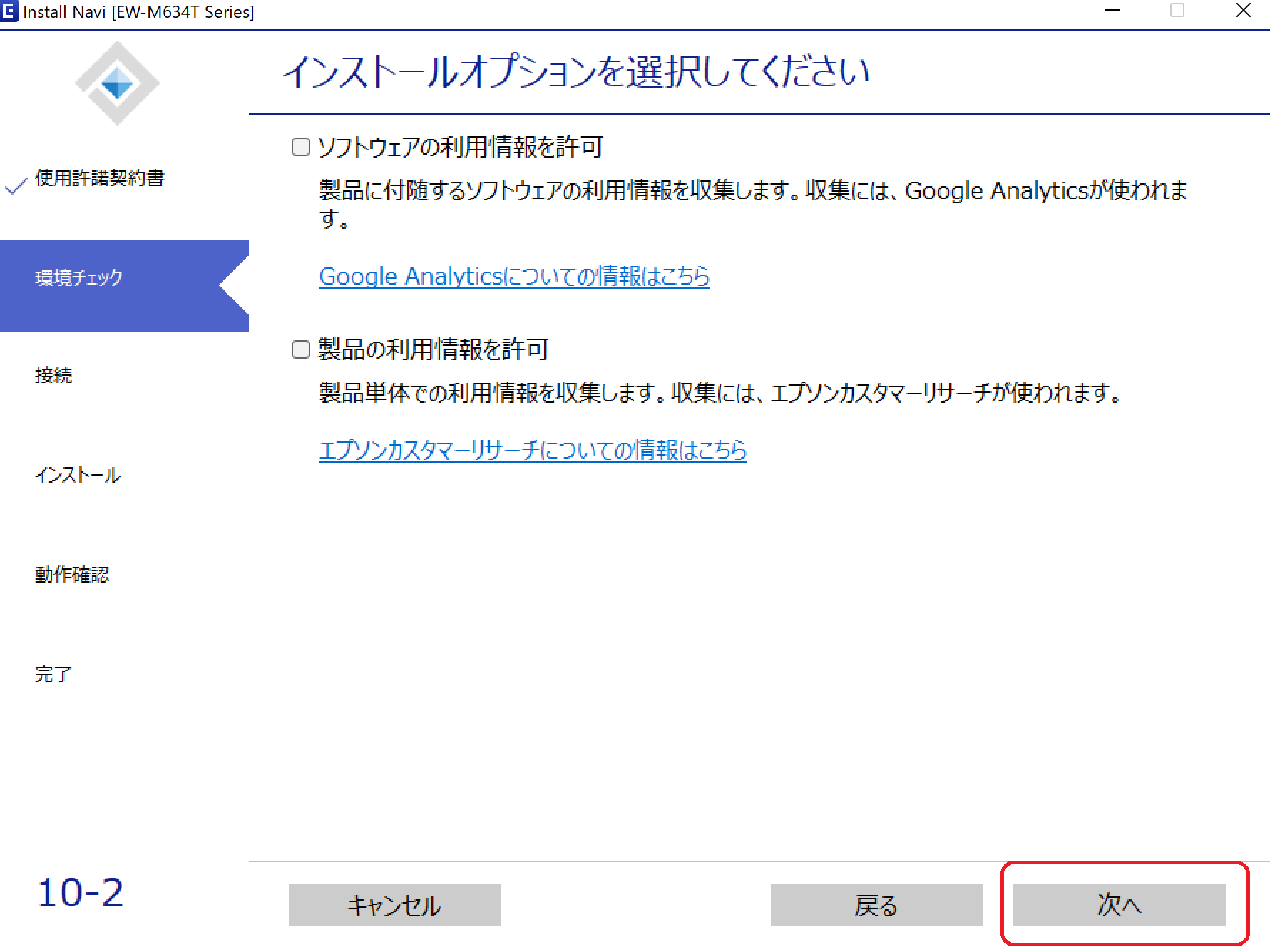This screenshot has width=1270, height=952.
Task: Click the 10-2 step number label
Action: click(81, 893)
